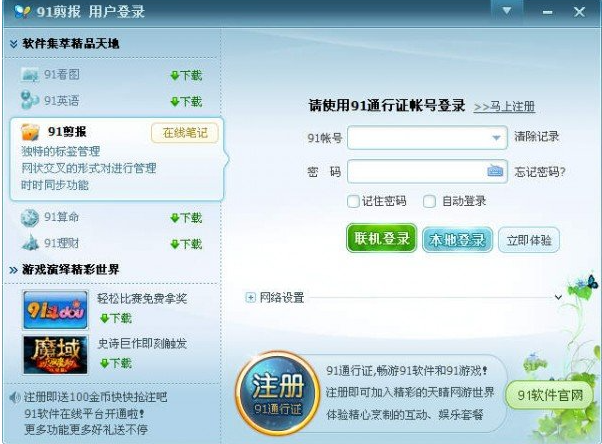Click the 91算命 fortune app icon
Viewport: 602px width, 444px height.
click(30, 217)
